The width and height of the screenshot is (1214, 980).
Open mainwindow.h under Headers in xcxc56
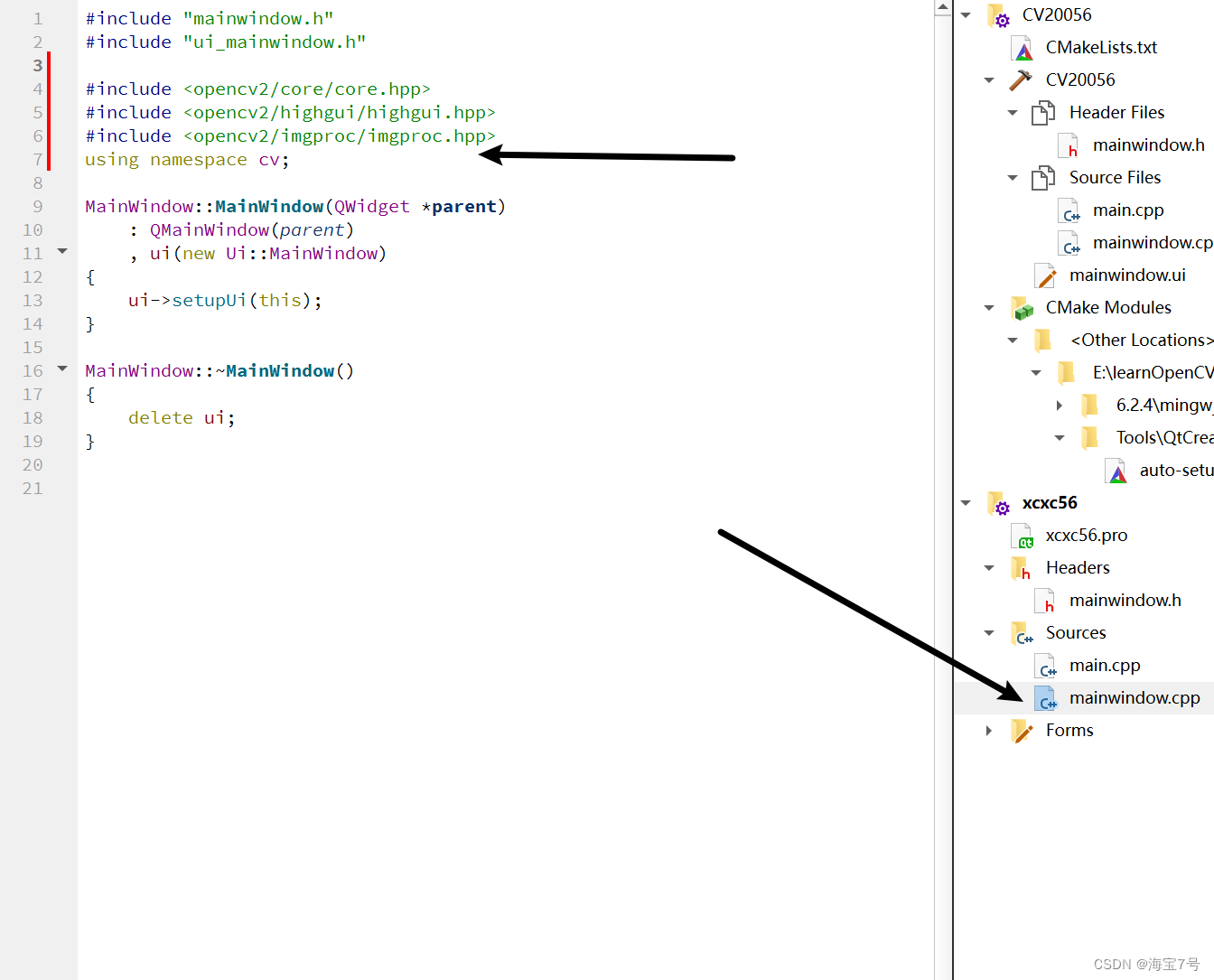click(x=1125, y=601)
